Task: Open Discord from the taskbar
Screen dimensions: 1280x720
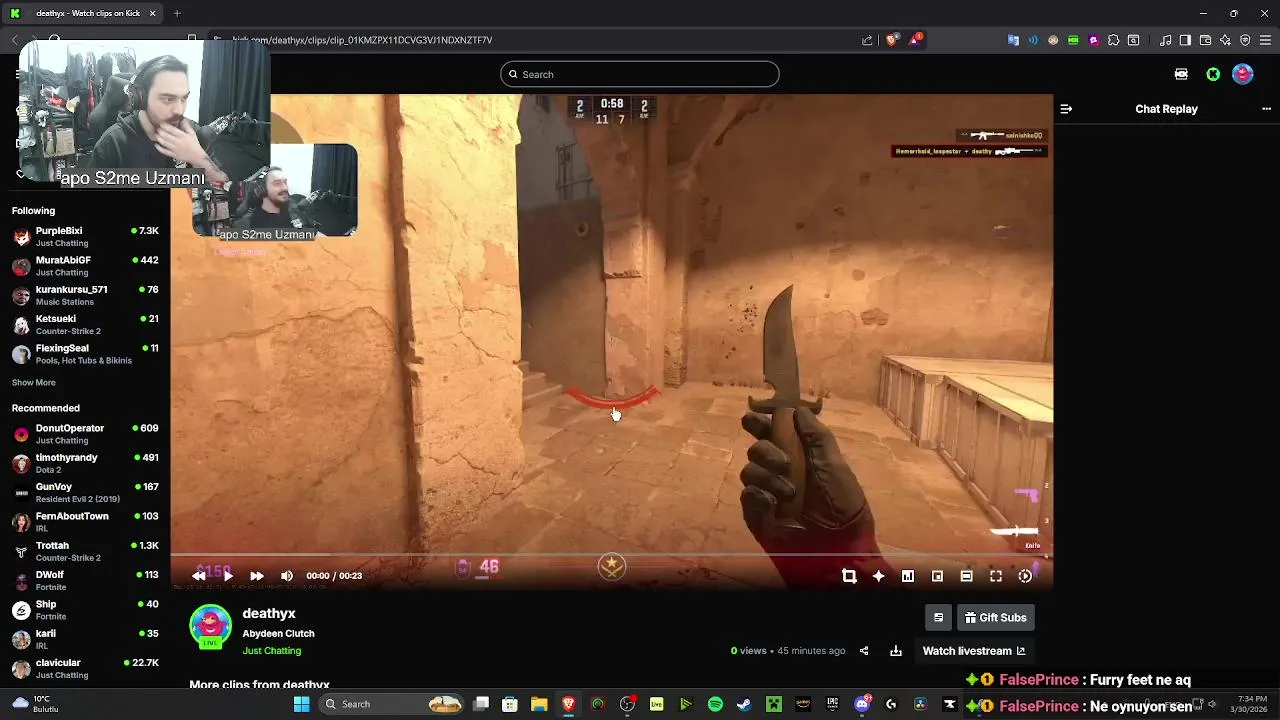Action: pos(862,704)
